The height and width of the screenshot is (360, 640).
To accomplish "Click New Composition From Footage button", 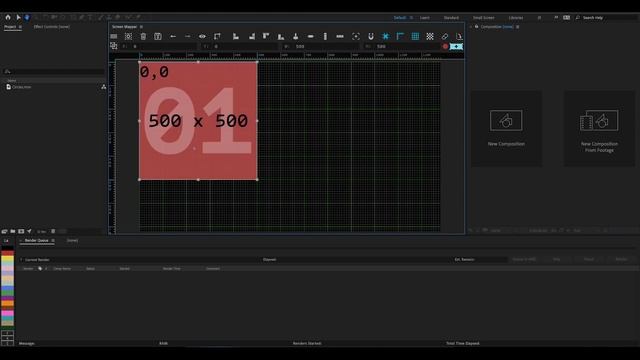I will pos(599,128).
